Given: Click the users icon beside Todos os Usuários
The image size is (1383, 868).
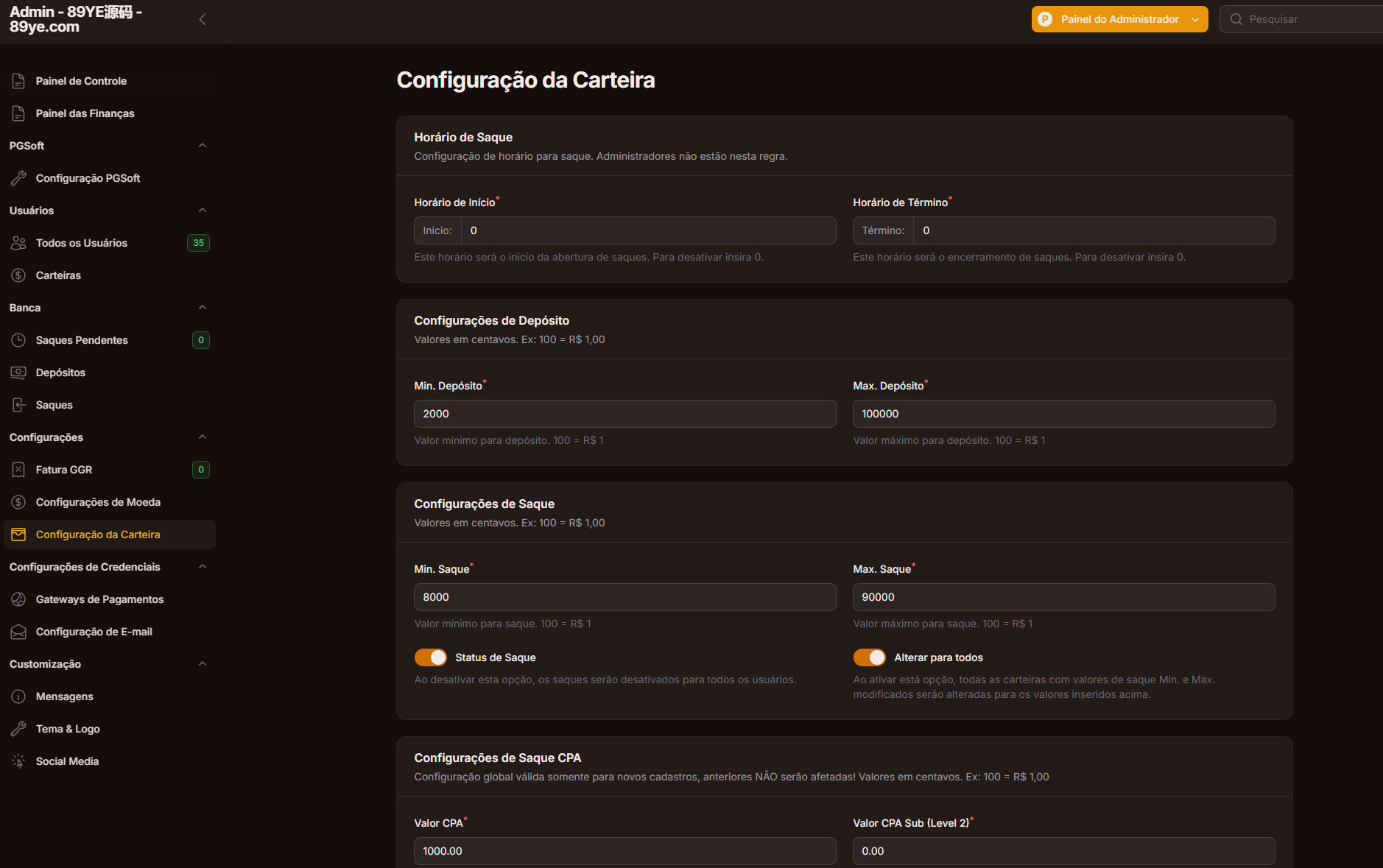Looking at the screenshot, I should point(18,243).
